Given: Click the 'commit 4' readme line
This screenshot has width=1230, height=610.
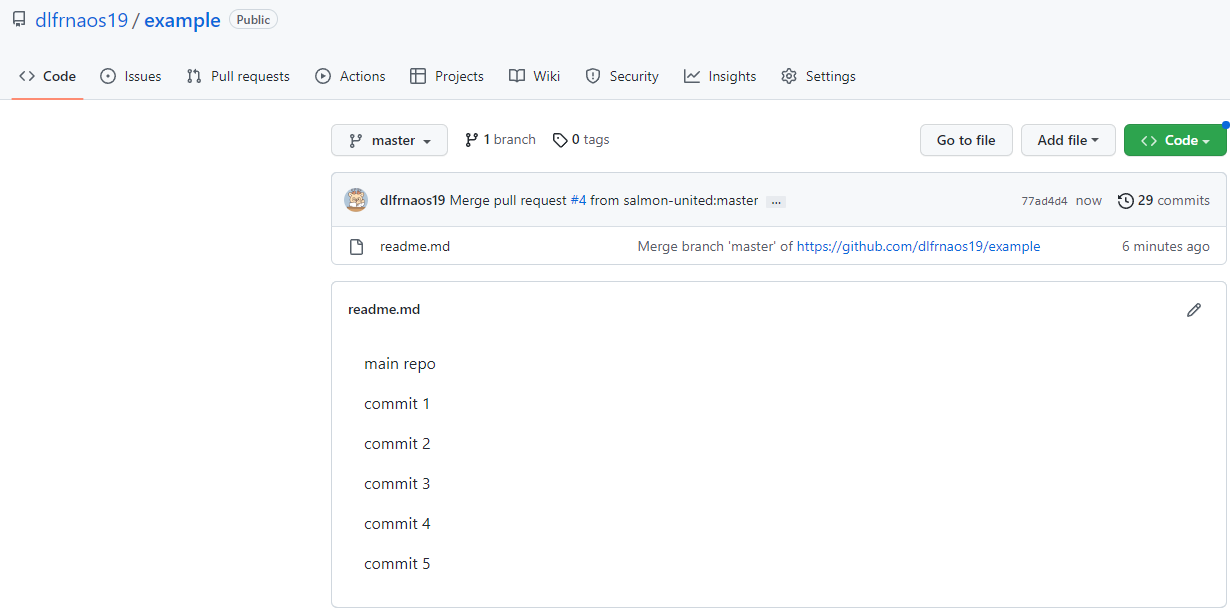Looking at the screenshot, I should [x=397, y=524].
